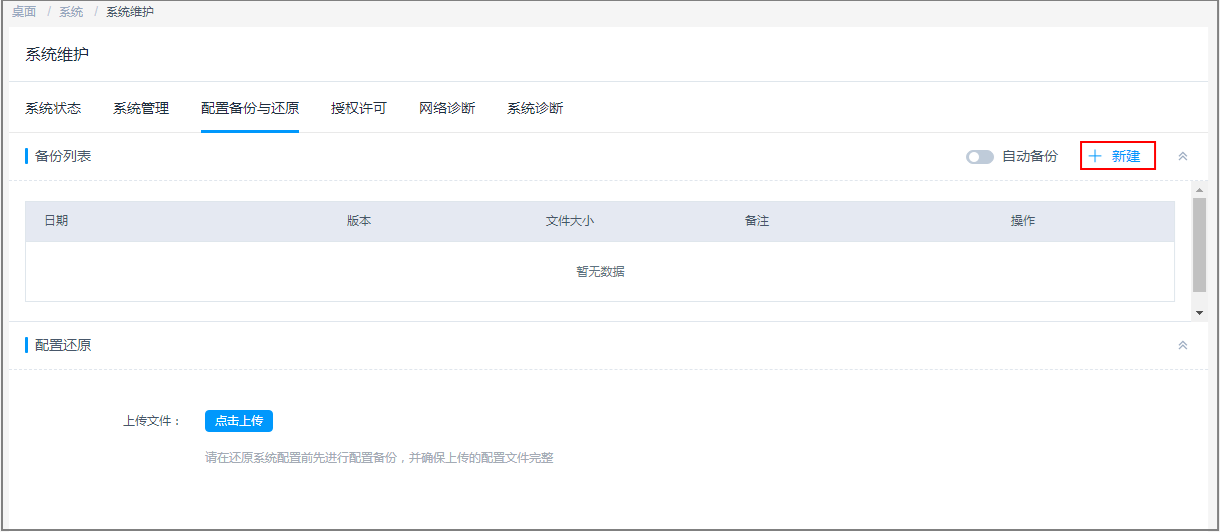Open the 系统状态 tab

click(x=53, y=108)
